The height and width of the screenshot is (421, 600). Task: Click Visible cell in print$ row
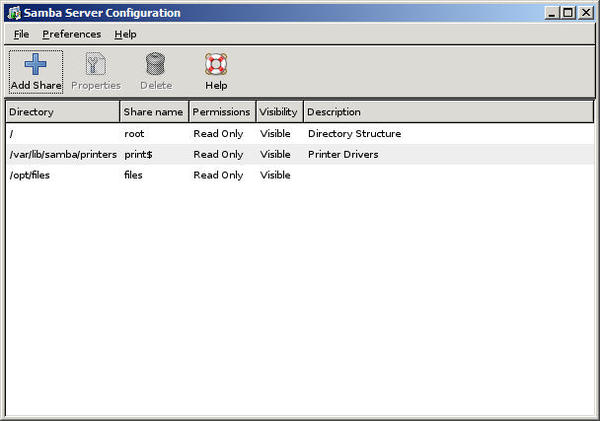(275, 154)
